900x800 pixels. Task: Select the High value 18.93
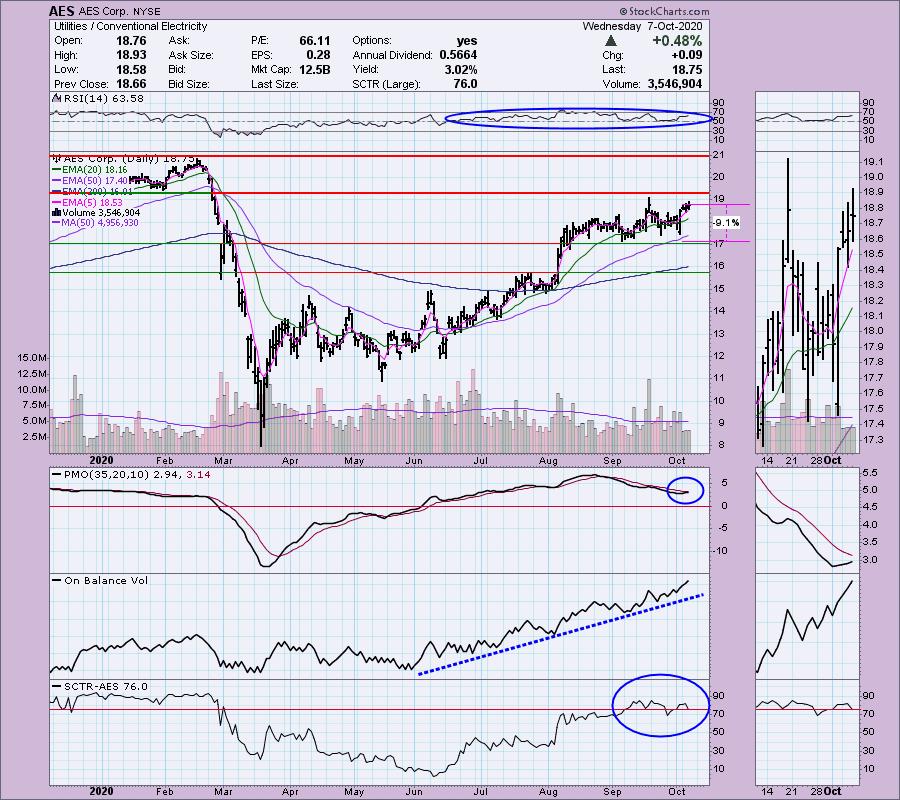tap(131, 55)
